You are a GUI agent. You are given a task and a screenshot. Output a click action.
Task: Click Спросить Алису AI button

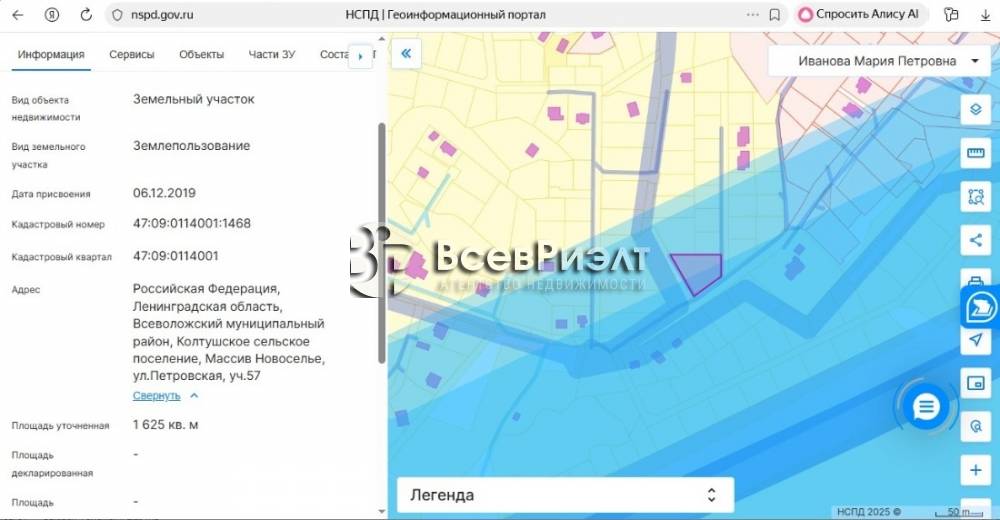tap(862, 15)
